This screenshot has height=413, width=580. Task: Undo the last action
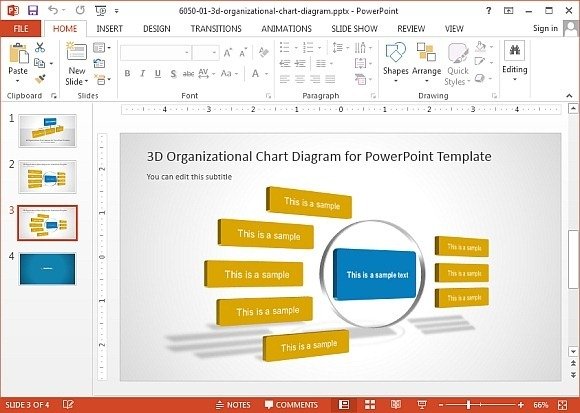[53, 10]
